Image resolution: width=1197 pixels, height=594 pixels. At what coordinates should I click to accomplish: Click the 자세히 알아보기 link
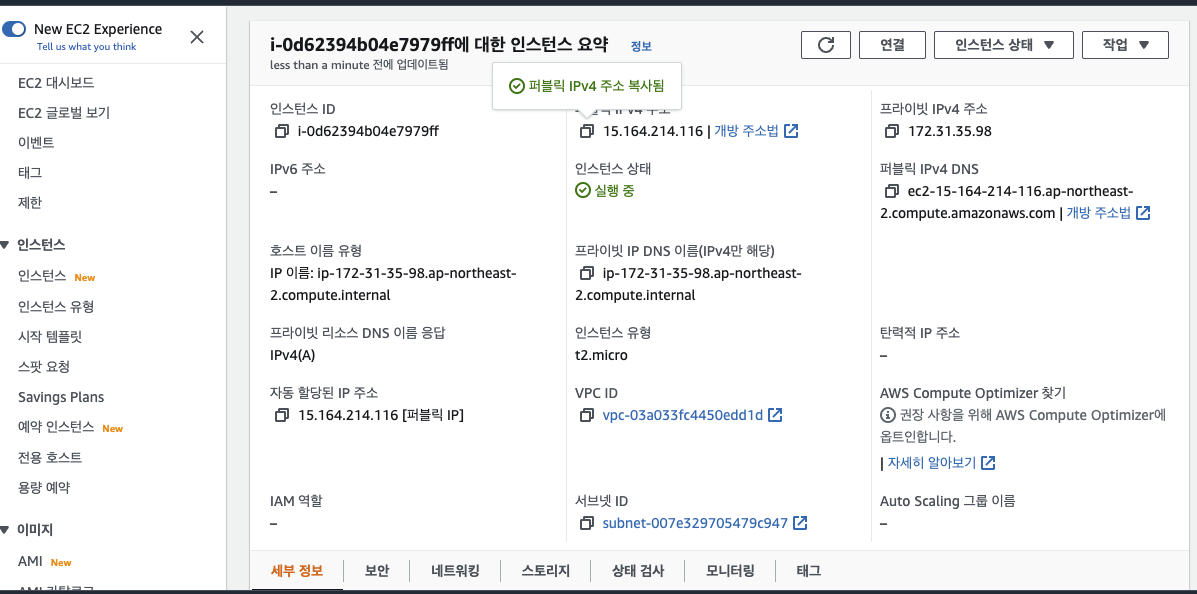tap(931, 463)
